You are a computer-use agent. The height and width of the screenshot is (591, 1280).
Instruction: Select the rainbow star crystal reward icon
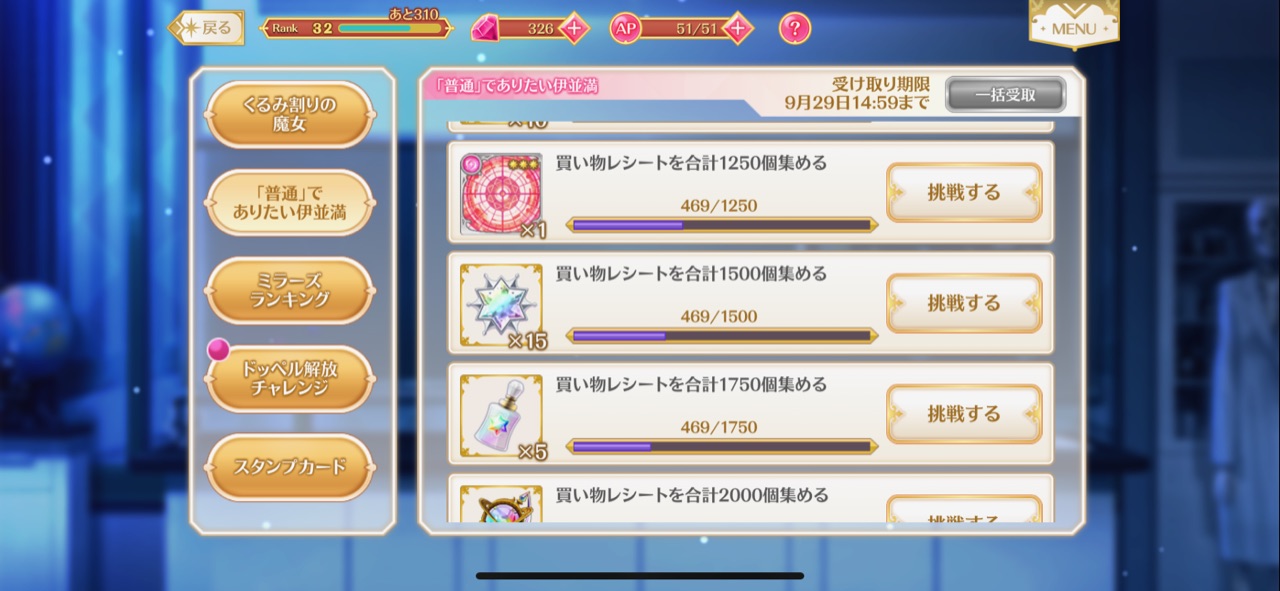(x=501, y=305)
